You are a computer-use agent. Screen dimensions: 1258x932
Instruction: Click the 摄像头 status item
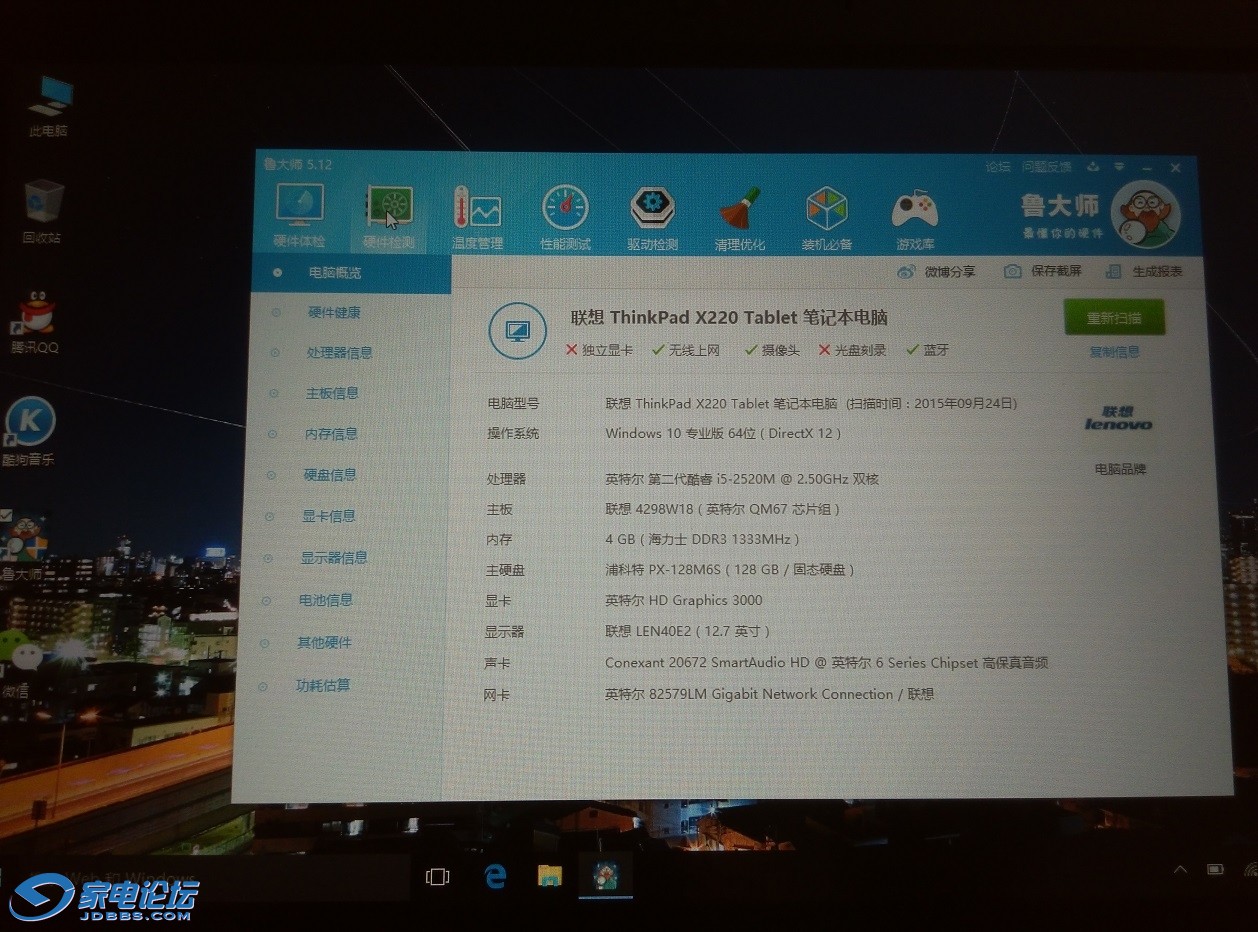pyautogui.click(x=772, y=350)
